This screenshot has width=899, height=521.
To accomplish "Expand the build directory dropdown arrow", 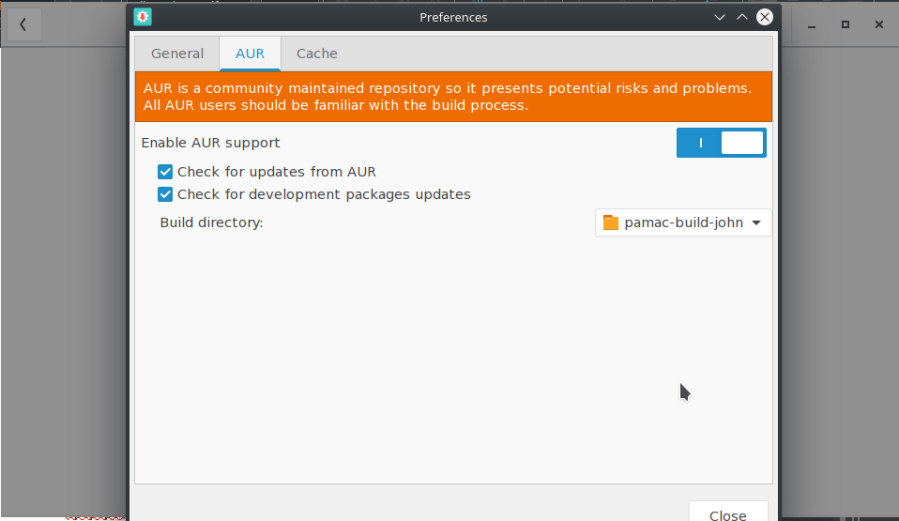I will click(756, 223).
